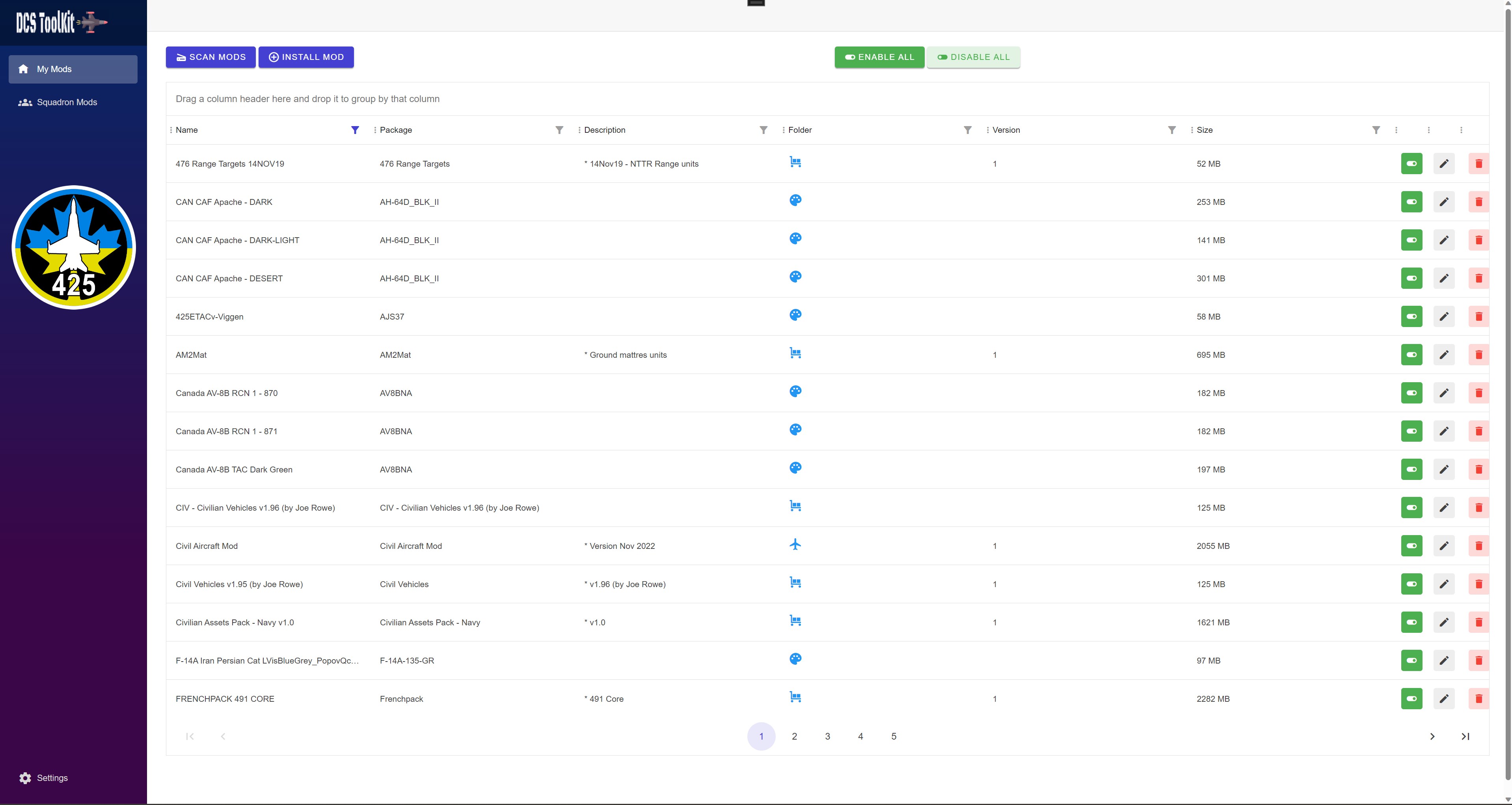The width and height of the screenshot is (1512, 805).
Task: Edit the 425ETACv-Viggen mod
Action: [x=1444, y=316]
